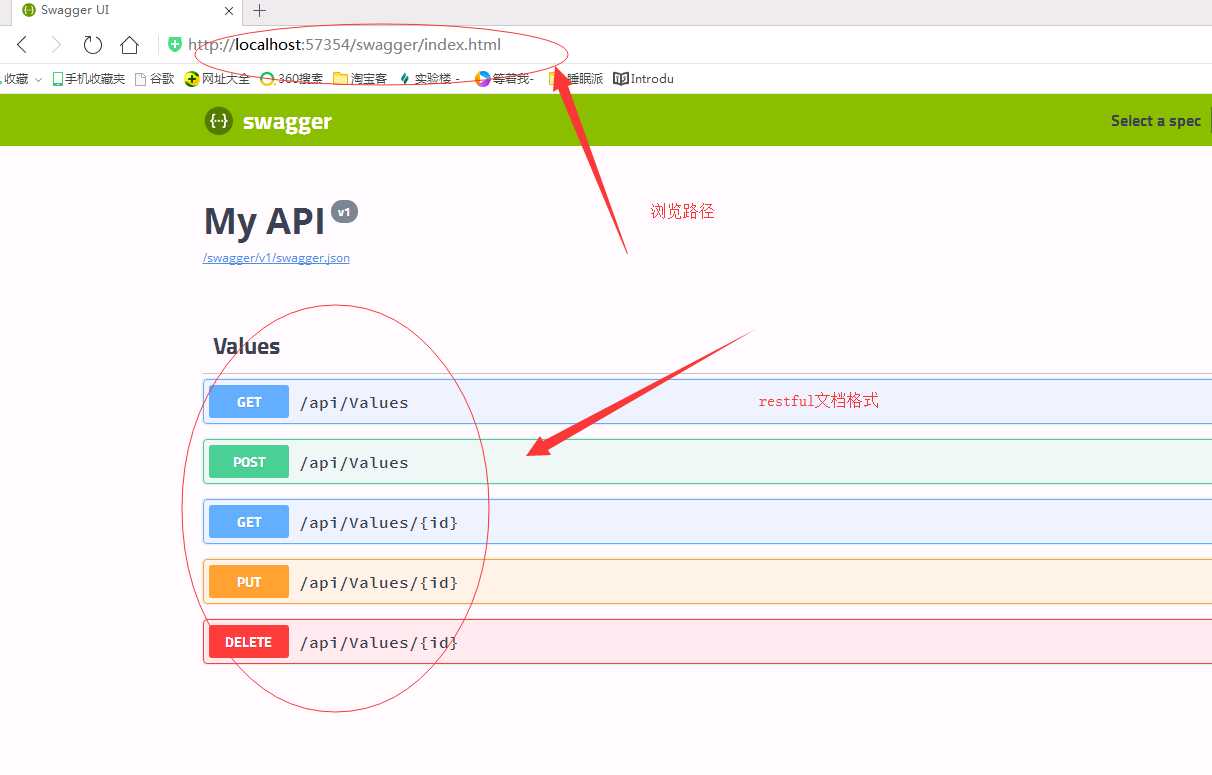Viewport: 1212px width, 775px height.
Task: Expand the POST /api/Values operation
Action: [x=707, y=462]
